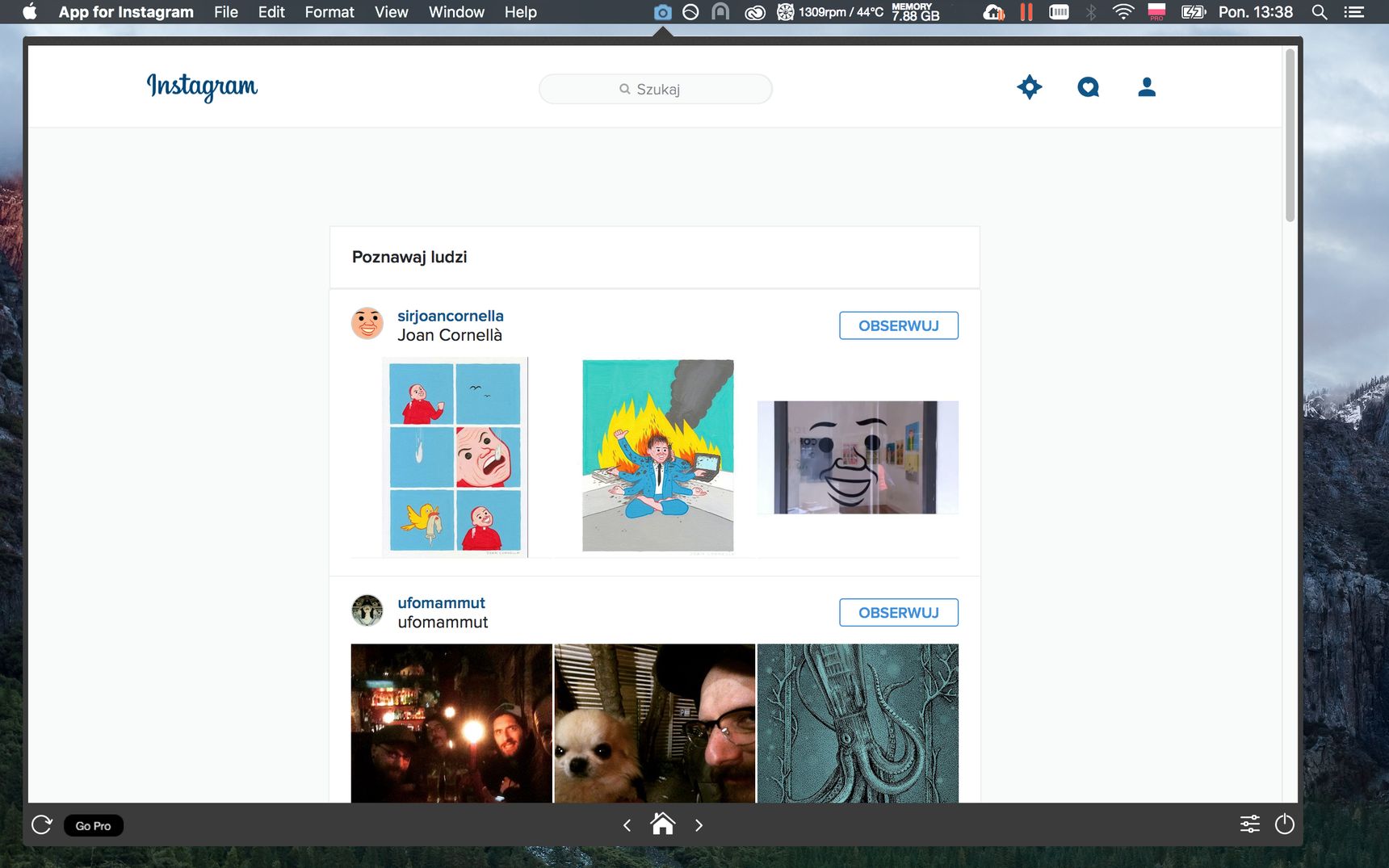Reload the page with refresh icon
The height and width of the screenshot is (868, 1389).
[42, 824]
